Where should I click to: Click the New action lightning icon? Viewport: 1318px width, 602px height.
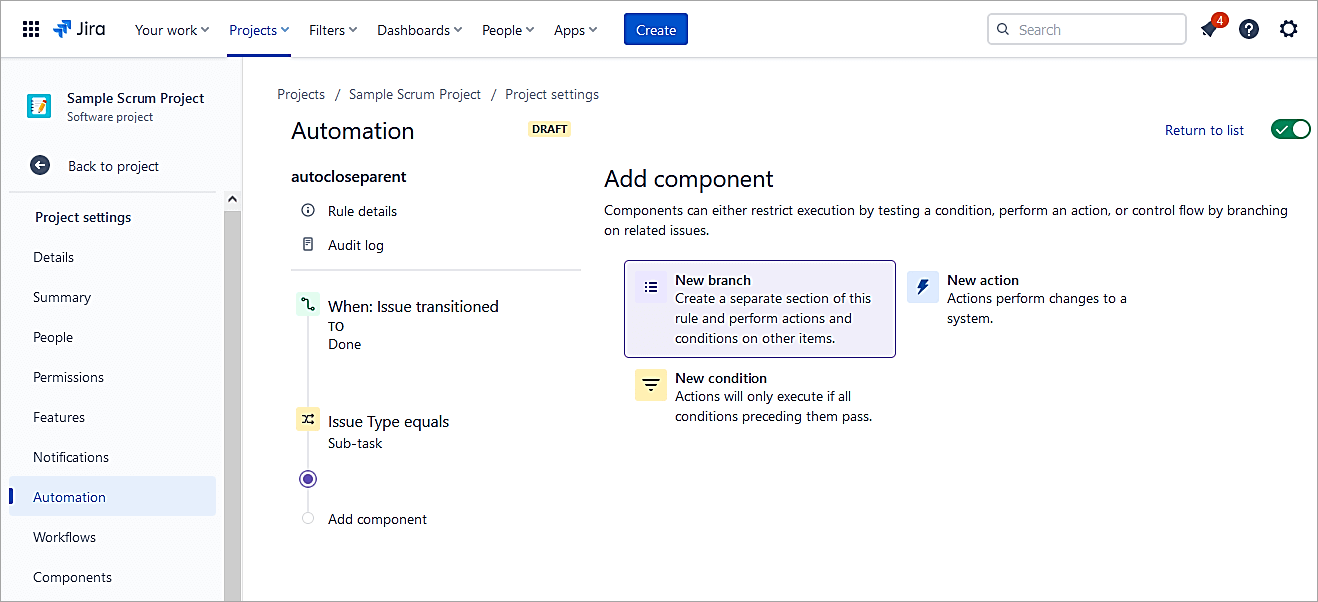point(923,288)
